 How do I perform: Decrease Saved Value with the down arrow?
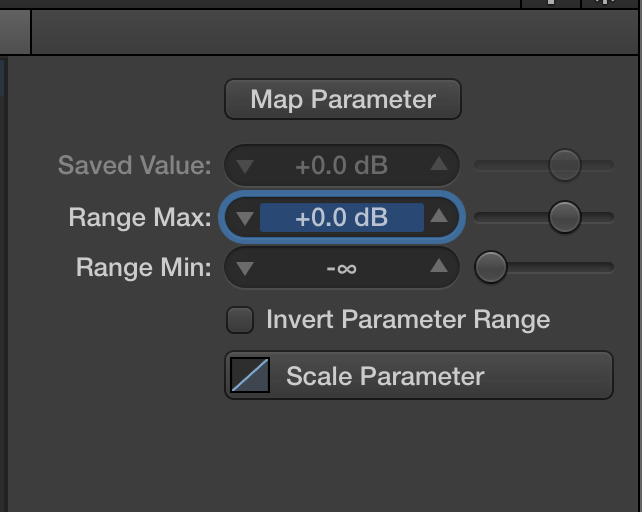(x=246, y=166)
